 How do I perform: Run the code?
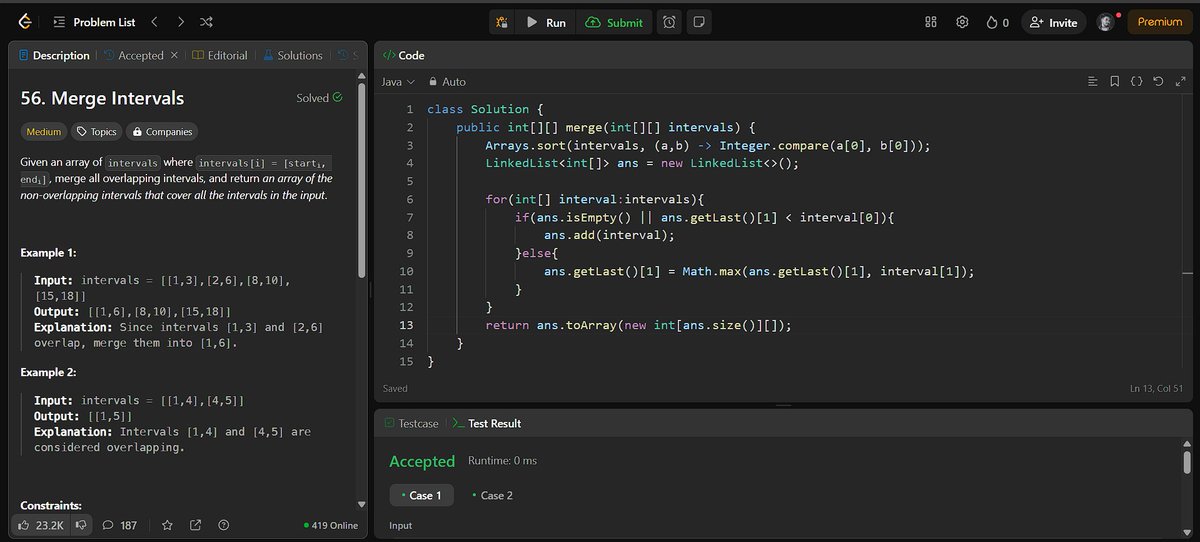coord(547,22)
